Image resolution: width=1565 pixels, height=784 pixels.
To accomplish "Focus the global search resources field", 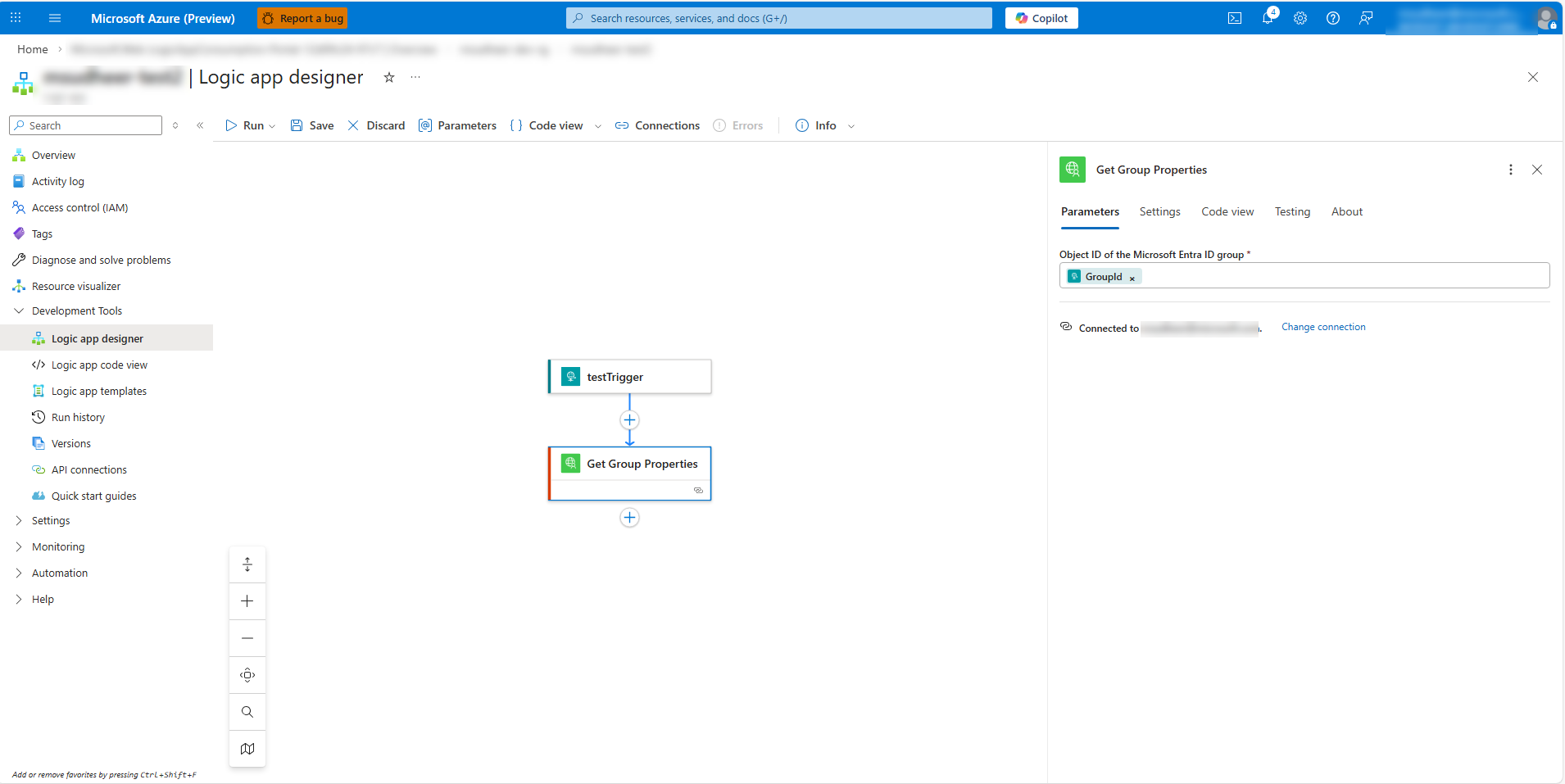I will [x=778, y=18].
